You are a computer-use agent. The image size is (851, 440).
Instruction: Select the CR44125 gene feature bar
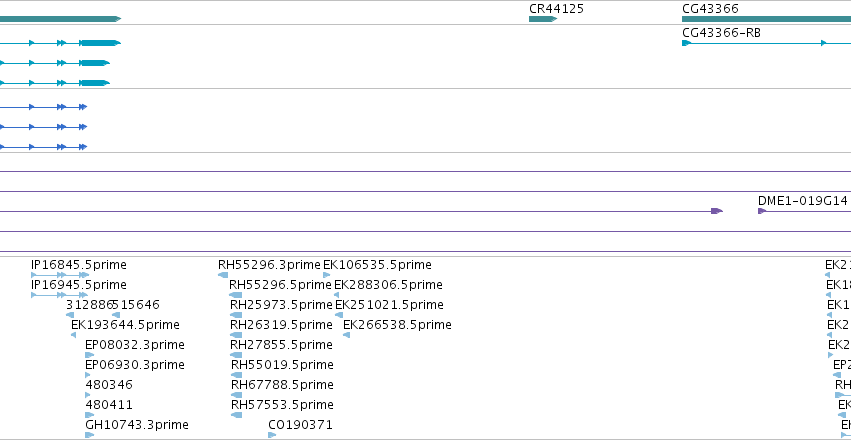[x=543, y=19]
